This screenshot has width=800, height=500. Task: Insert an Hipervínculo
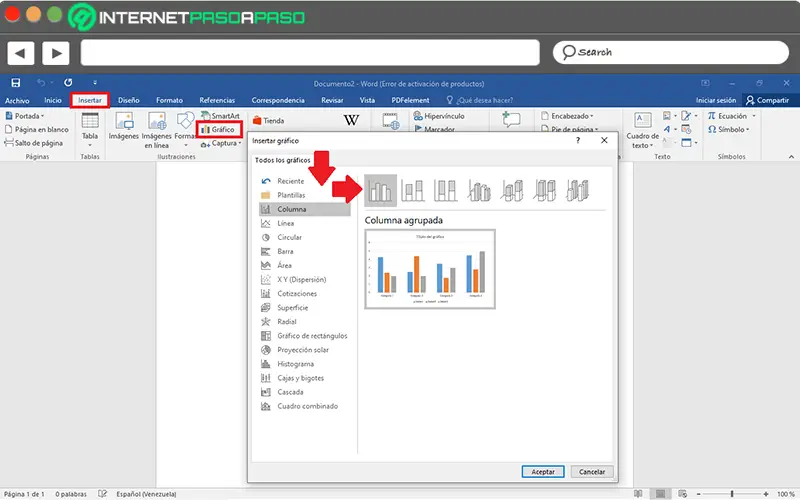tap(439, 116)
